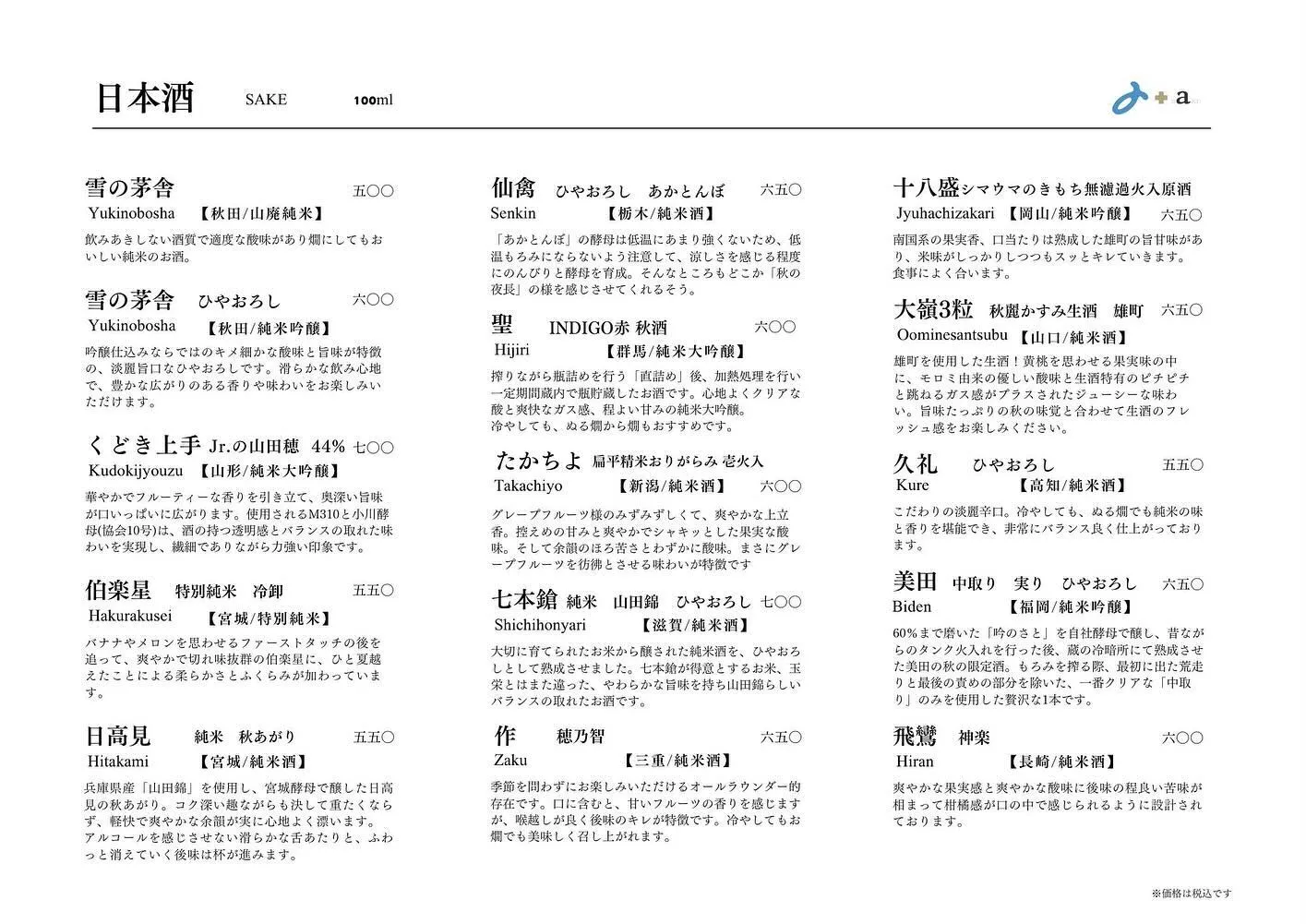Click the SAKE subtitle text
Viewport: 1306px width, 924px height.
pyautogui.click(x=266, y=100)
